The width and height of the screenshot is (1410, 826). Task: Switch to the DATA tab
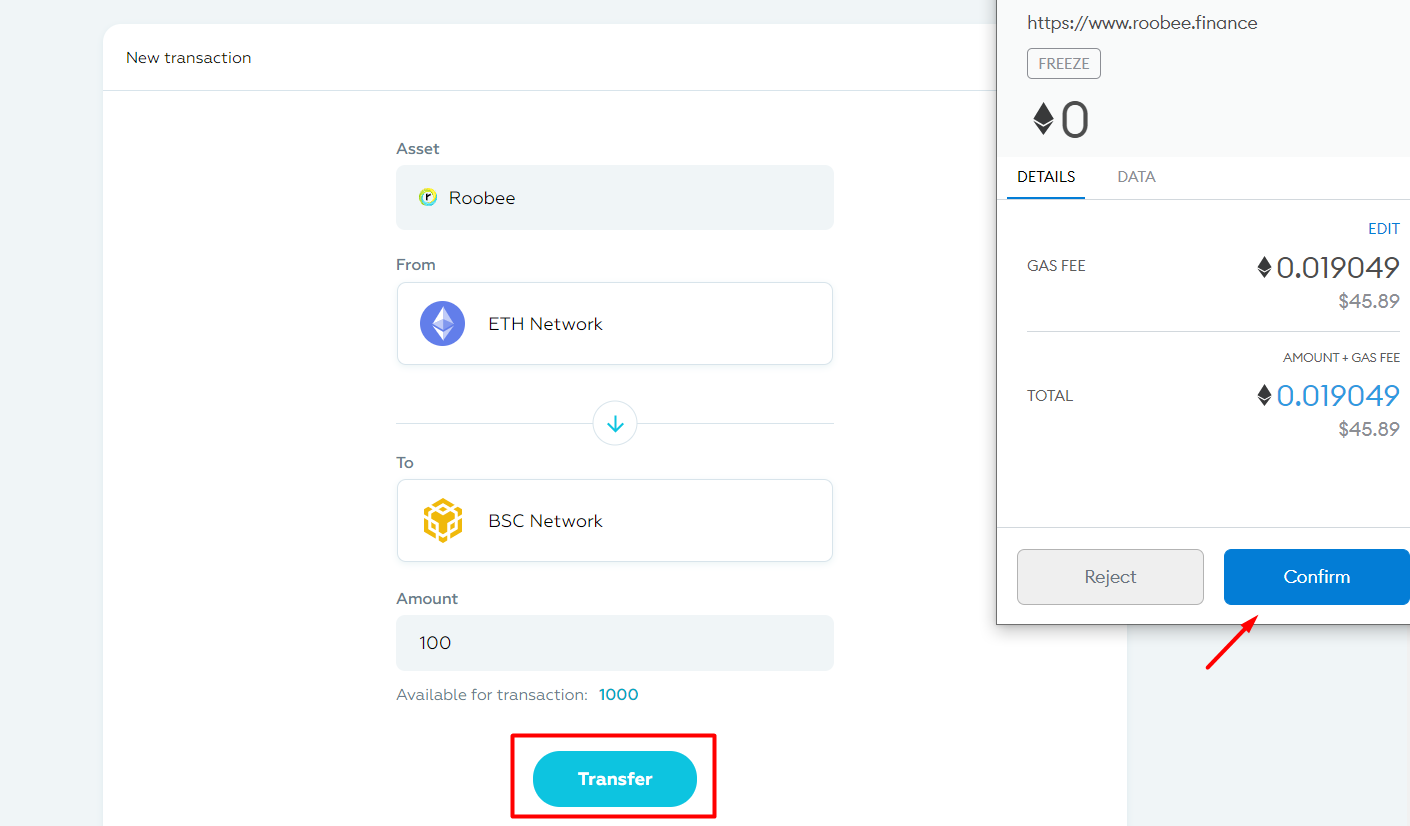(1136, 177)
